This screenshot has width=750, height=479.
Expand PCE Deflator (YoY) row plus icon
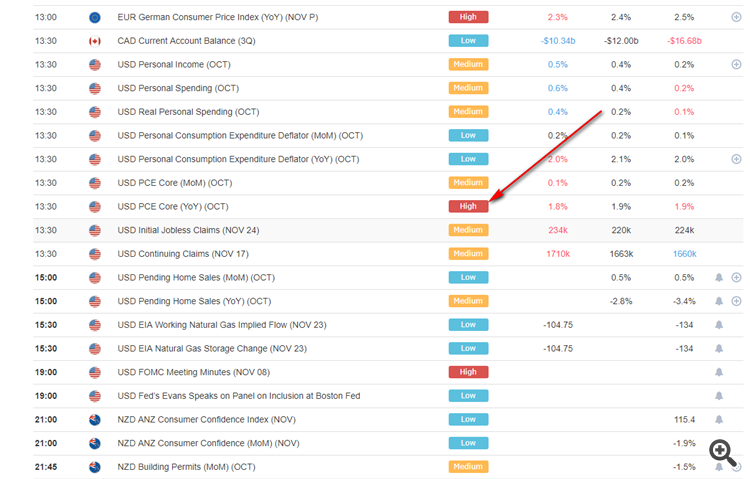[x=736, y=159]
